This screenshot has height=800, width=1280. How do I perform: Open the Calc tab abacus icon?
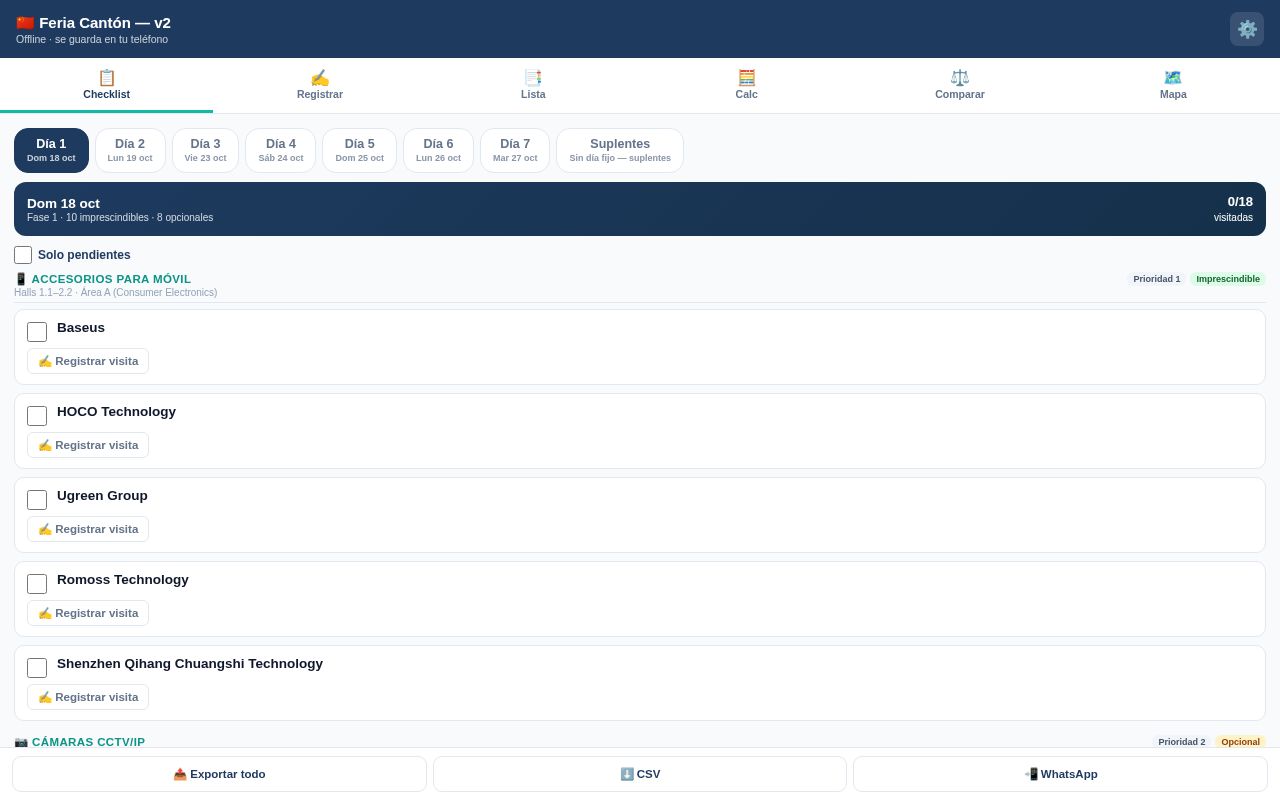pos(747,78)
